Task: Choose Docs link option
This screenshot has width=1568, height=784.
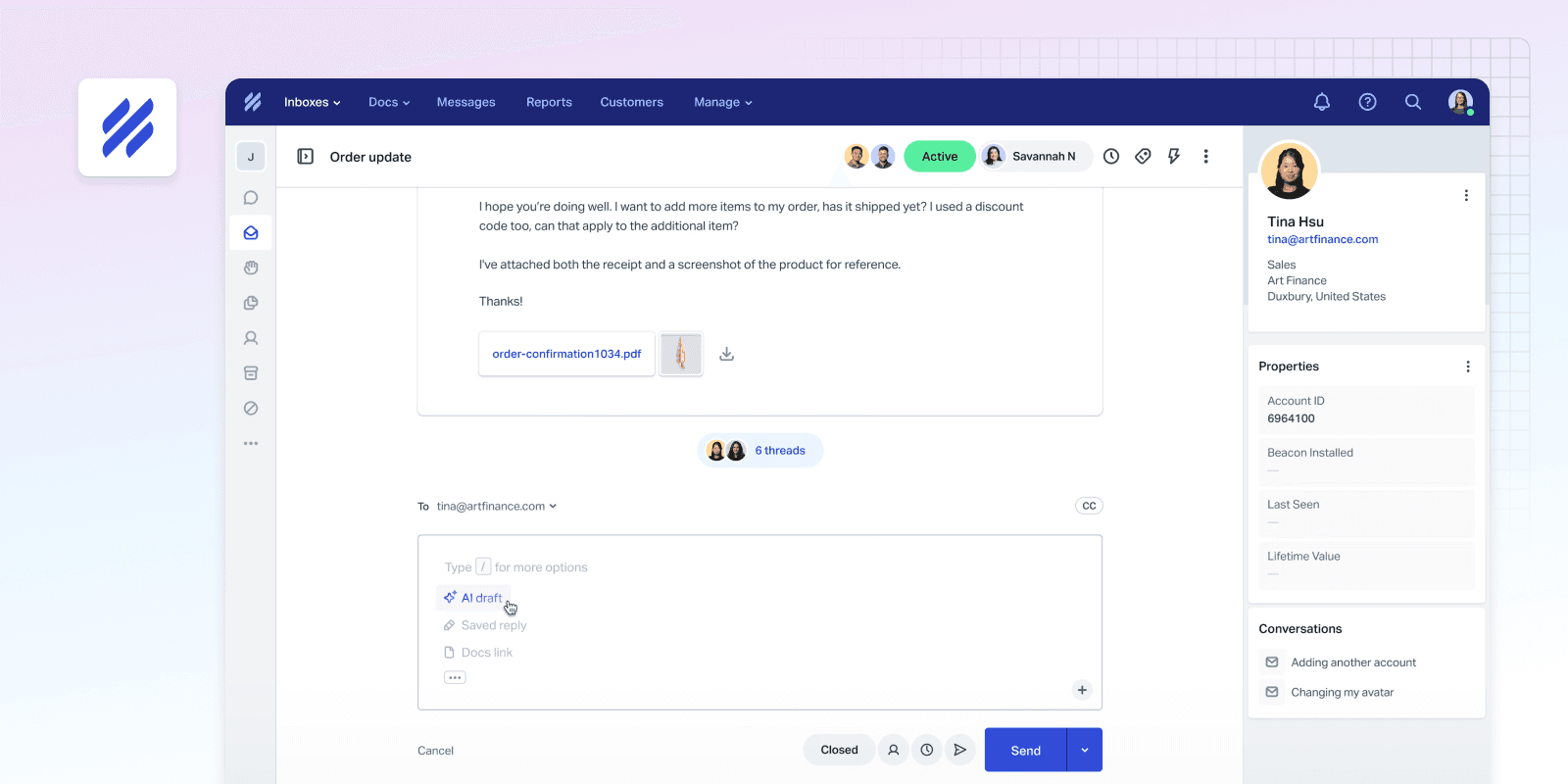Action: click(478, 653)
